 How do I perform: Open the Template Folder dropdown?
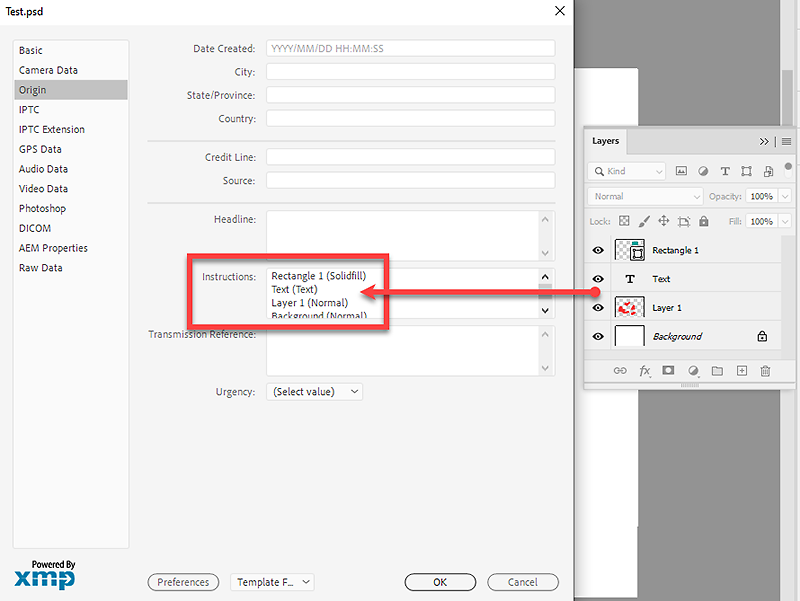coord(272,582)
